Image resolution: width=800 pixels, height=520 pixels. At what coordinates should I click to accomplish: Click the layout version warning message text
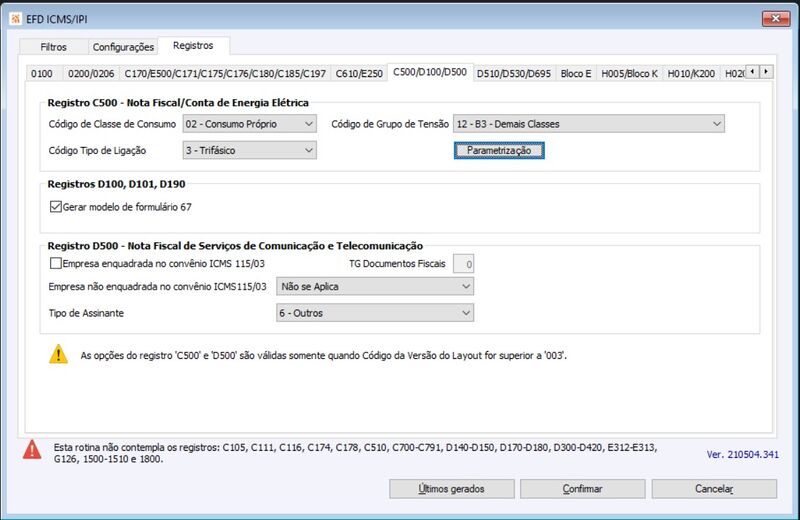[x=323, y=355]
